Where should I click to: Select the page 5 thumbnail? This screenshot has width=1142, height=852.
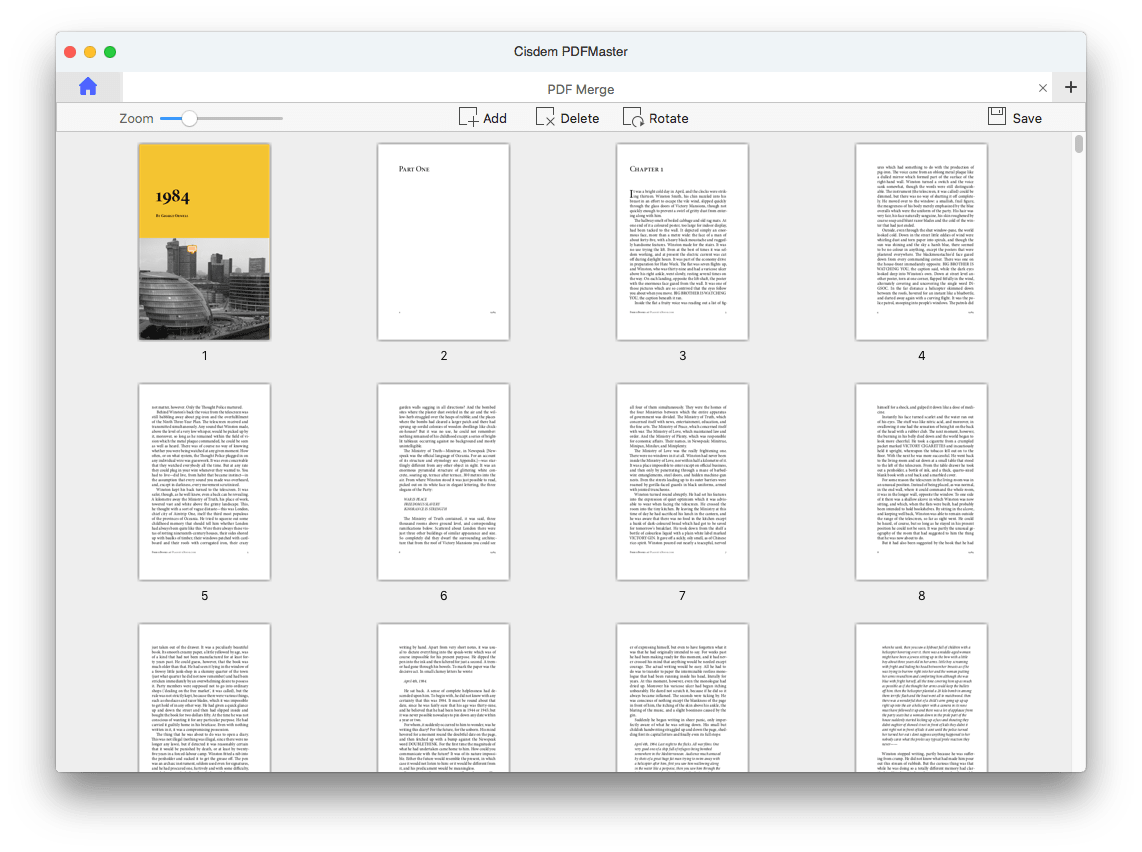(204, 481)
